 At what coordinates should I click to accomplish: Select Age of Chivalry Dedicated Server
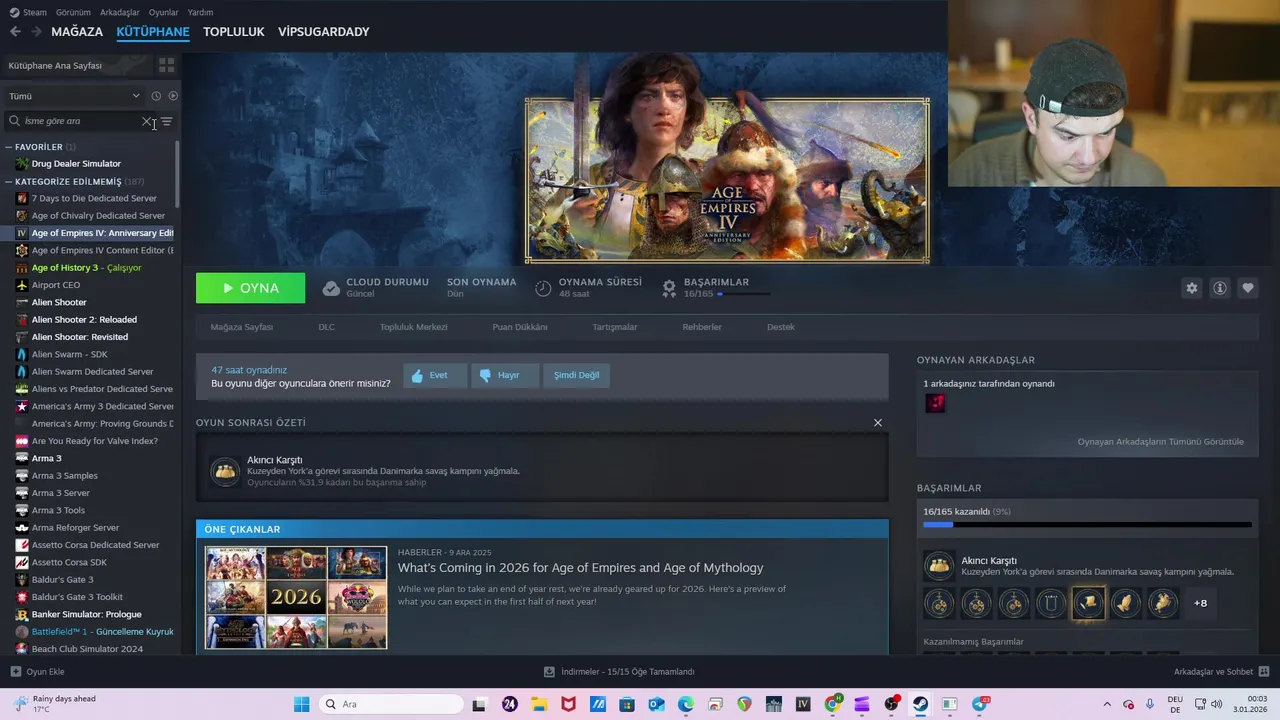98,216
